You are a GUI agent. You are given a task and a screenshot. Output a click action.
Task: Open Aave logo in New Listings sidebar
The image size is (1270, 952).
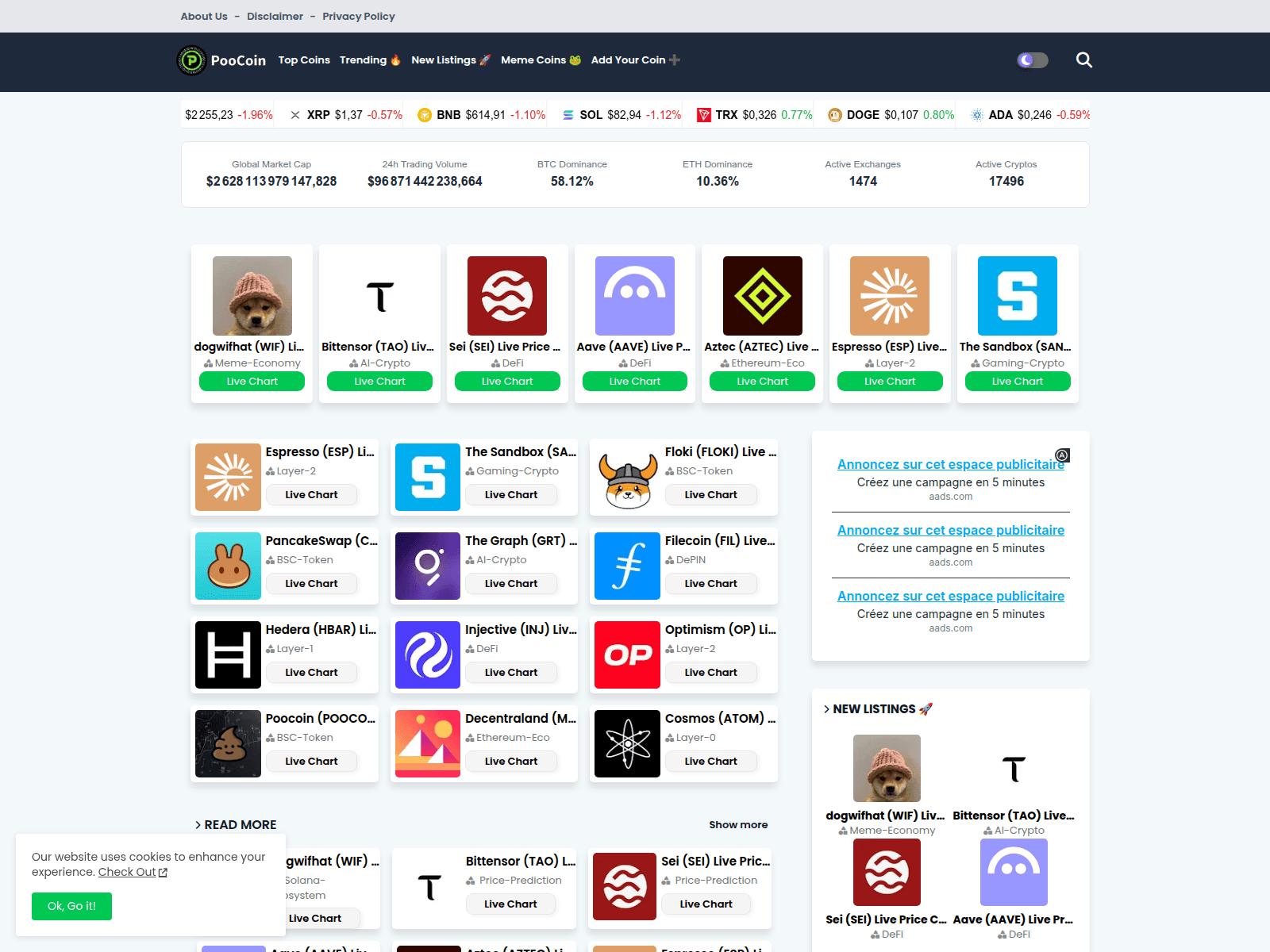coord(1014,872)
